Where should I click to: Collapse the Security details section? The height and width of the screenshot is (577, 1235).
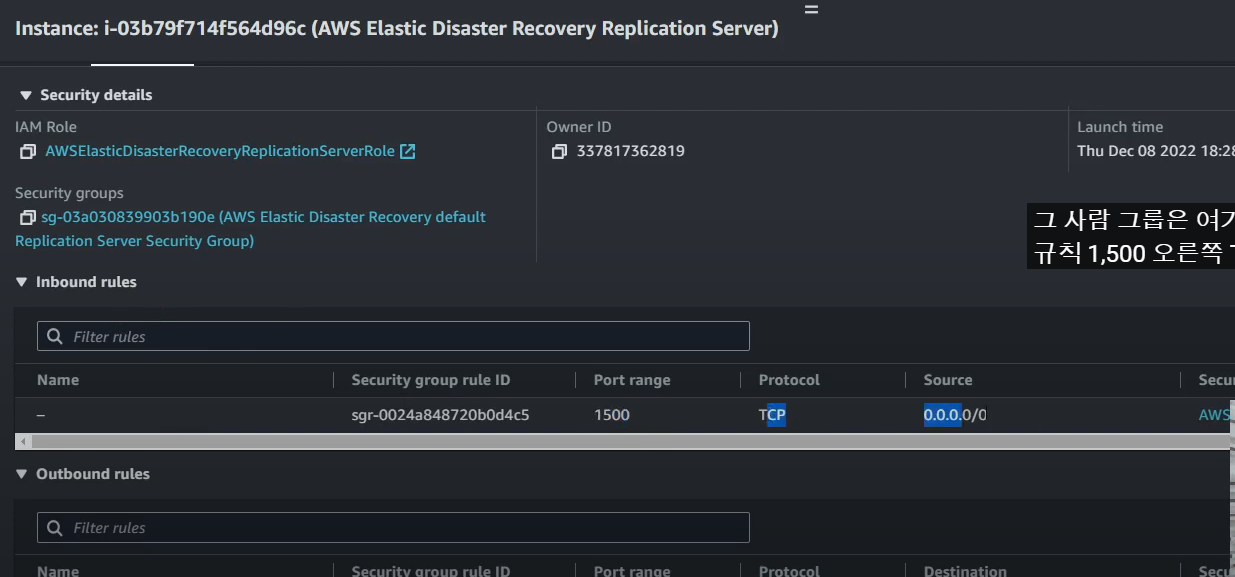coord(26,96)
